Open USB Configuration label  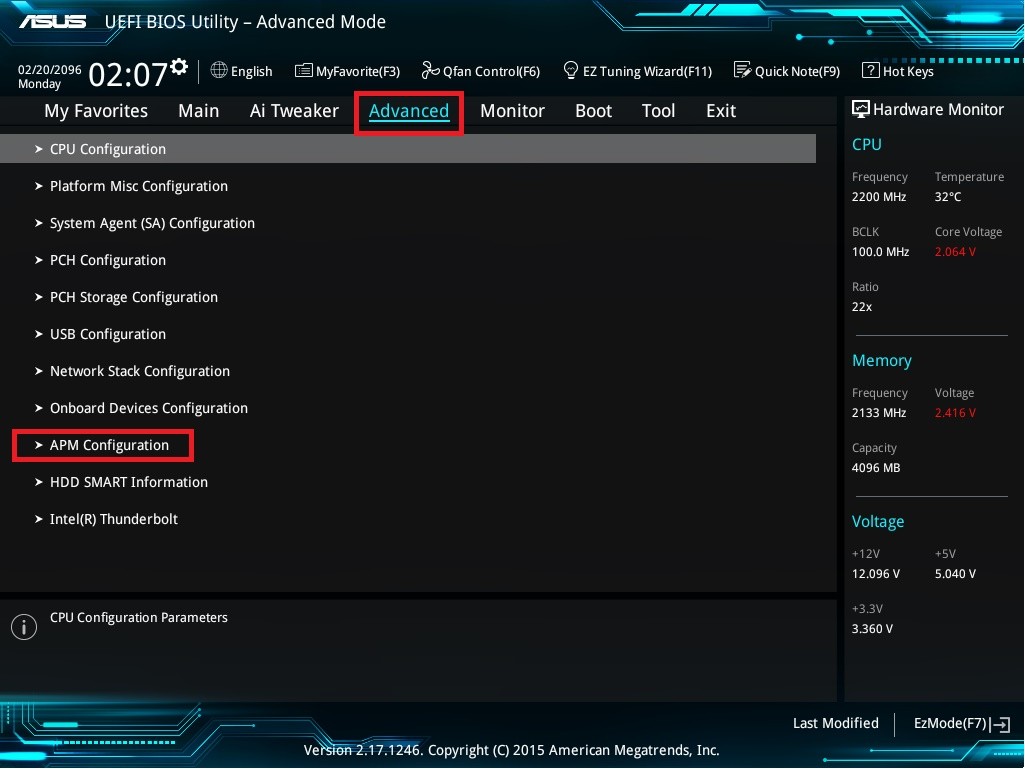tap(108, 334)
